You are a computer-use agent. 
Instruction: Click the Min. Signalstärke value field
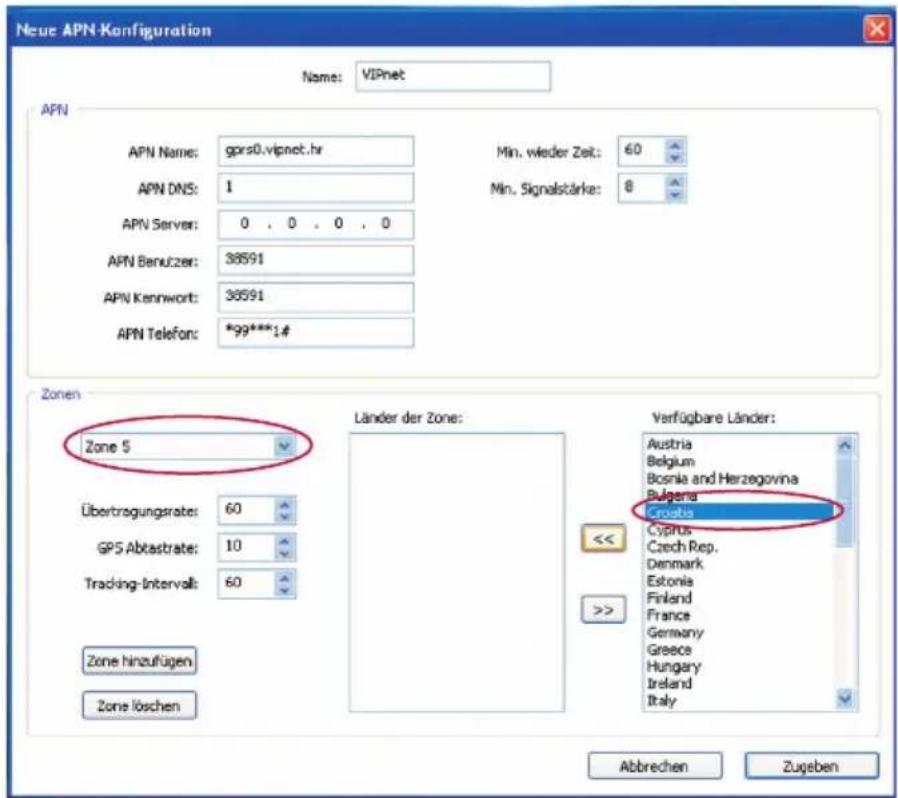[643, 188]
